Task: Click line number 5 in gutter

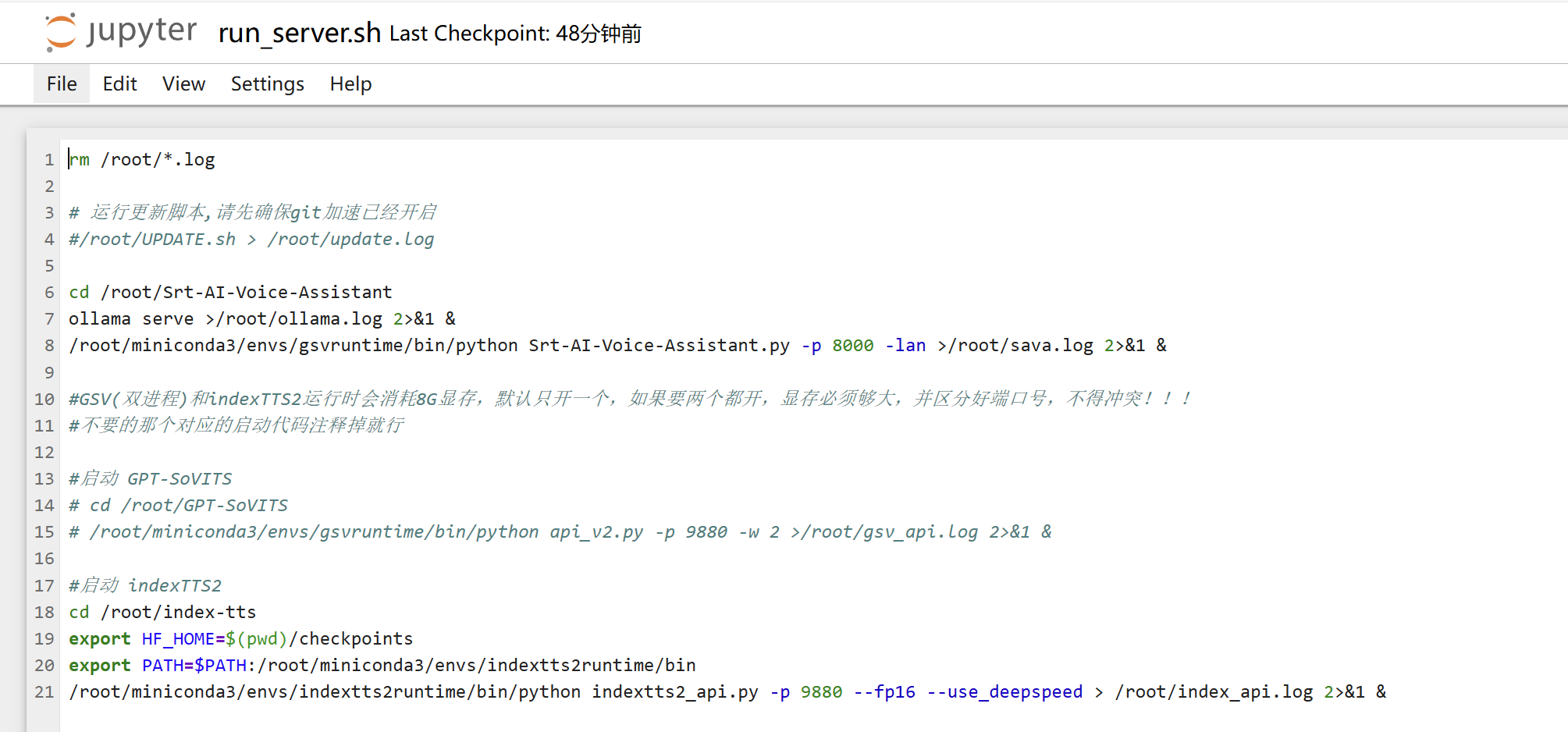Action: click(49, 266)
